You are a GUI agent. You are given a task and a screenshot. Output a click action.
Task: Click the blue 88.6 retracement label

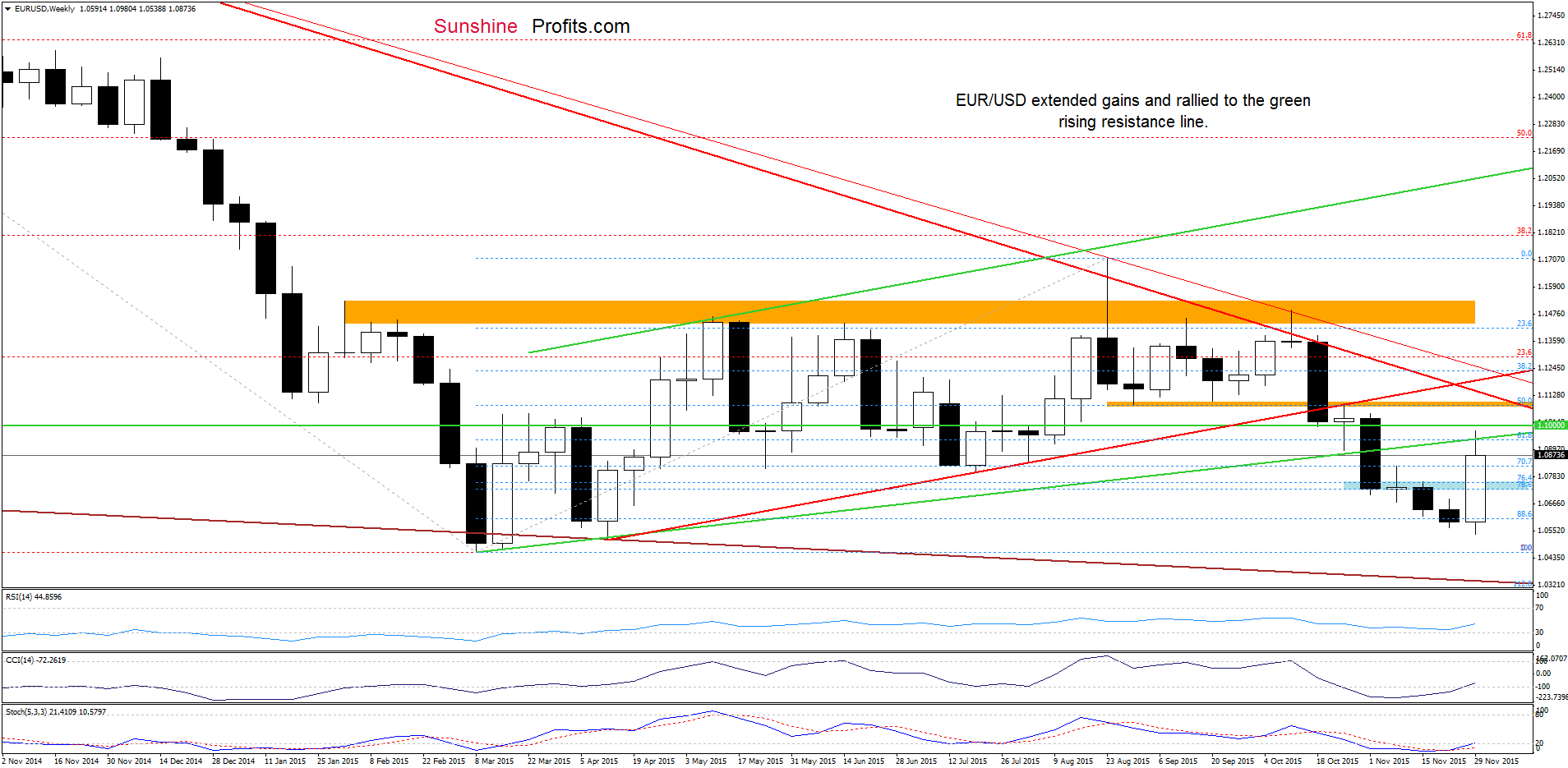[x=1524, y=514]
